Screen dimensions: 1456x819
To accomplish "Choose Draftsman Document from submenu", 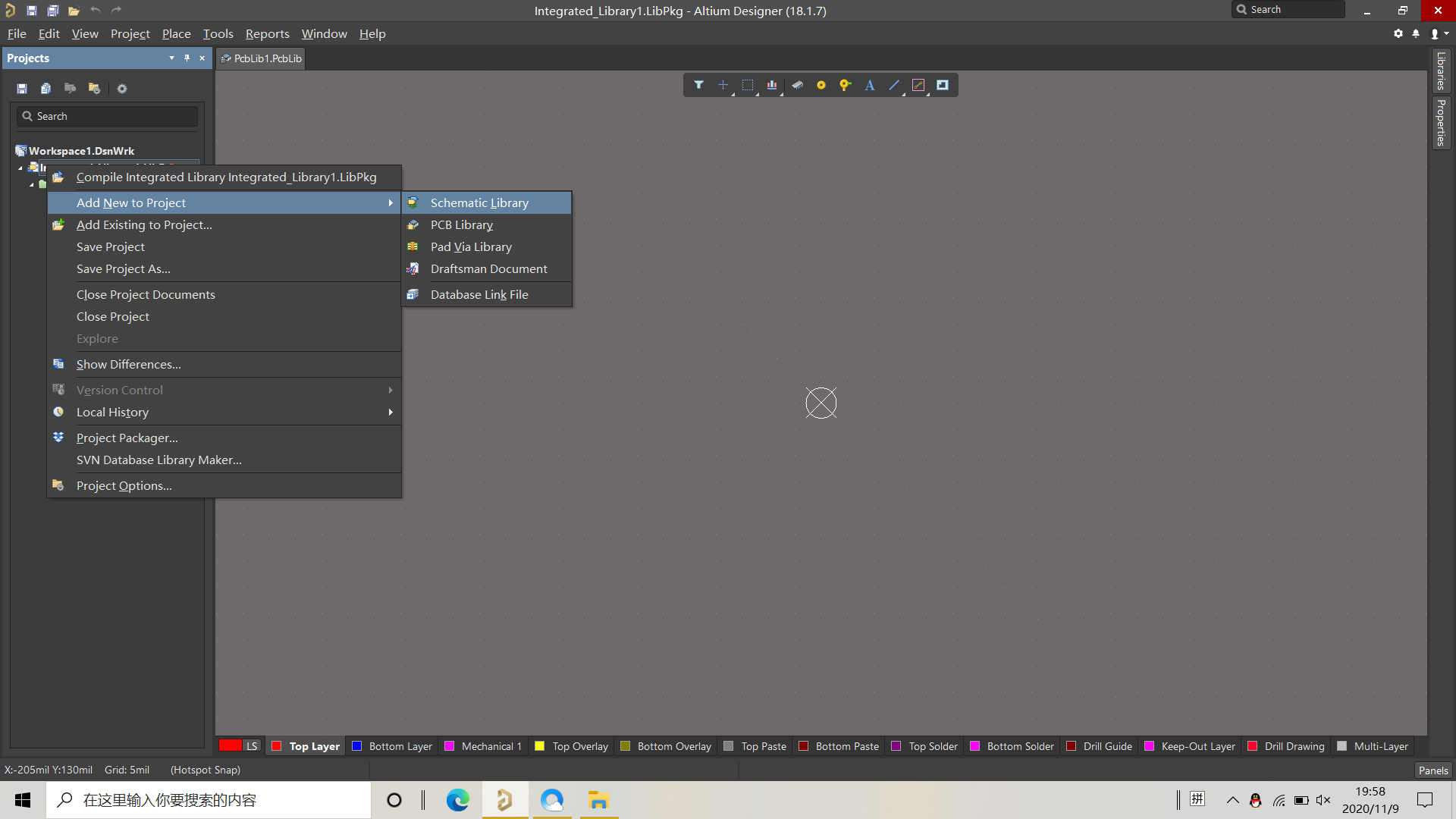I will coord(487,268).
